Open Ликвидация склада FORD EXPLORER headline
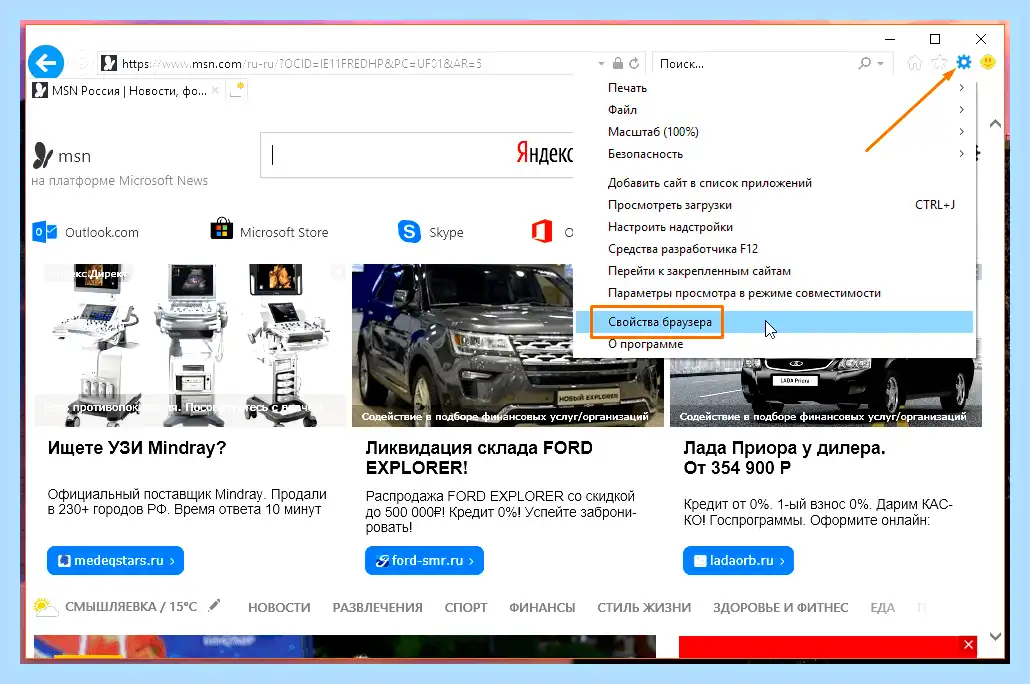 pos(480,457)
